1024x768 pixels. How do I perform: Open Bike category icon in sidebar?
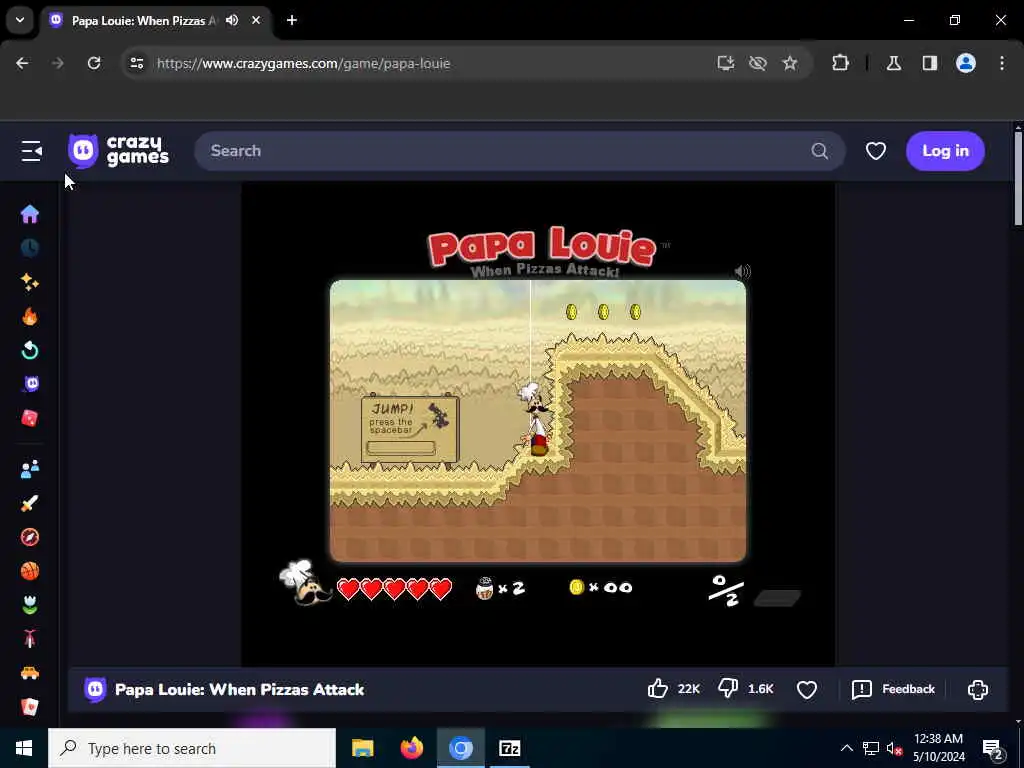click(29, 639)
